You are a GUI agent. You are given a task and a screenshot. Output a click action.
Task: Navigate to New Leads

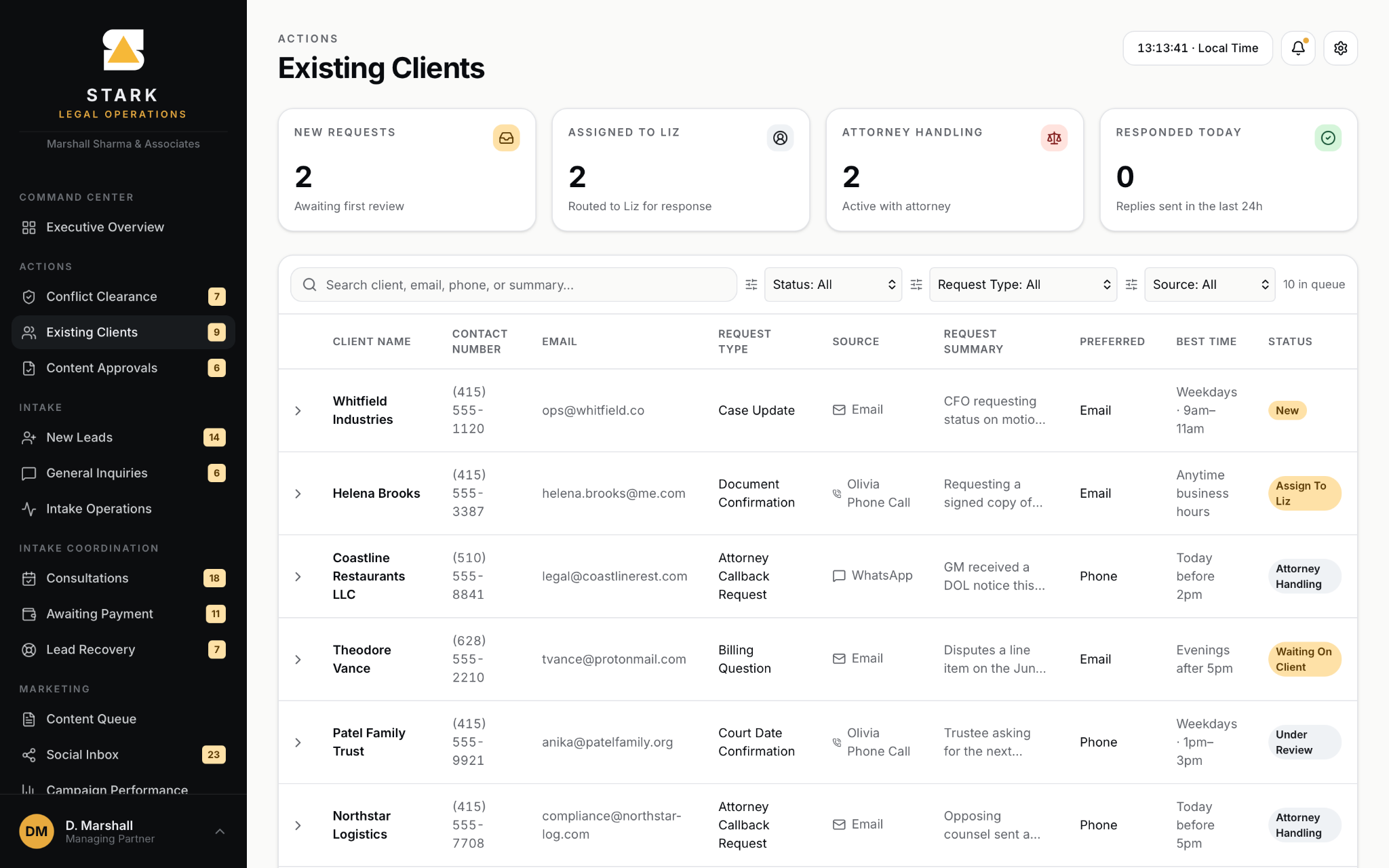[123, 437]
